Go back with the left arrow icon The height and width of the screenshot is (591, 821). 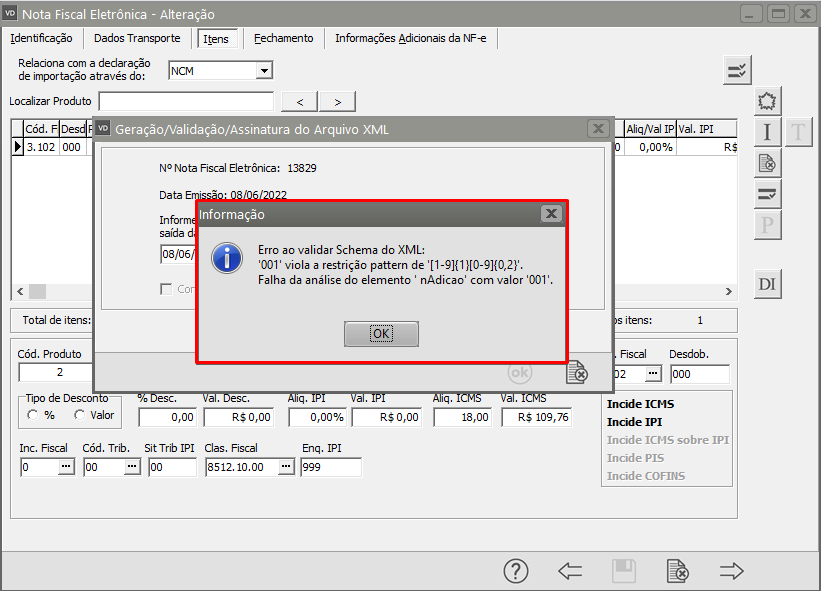coord(570,571)
